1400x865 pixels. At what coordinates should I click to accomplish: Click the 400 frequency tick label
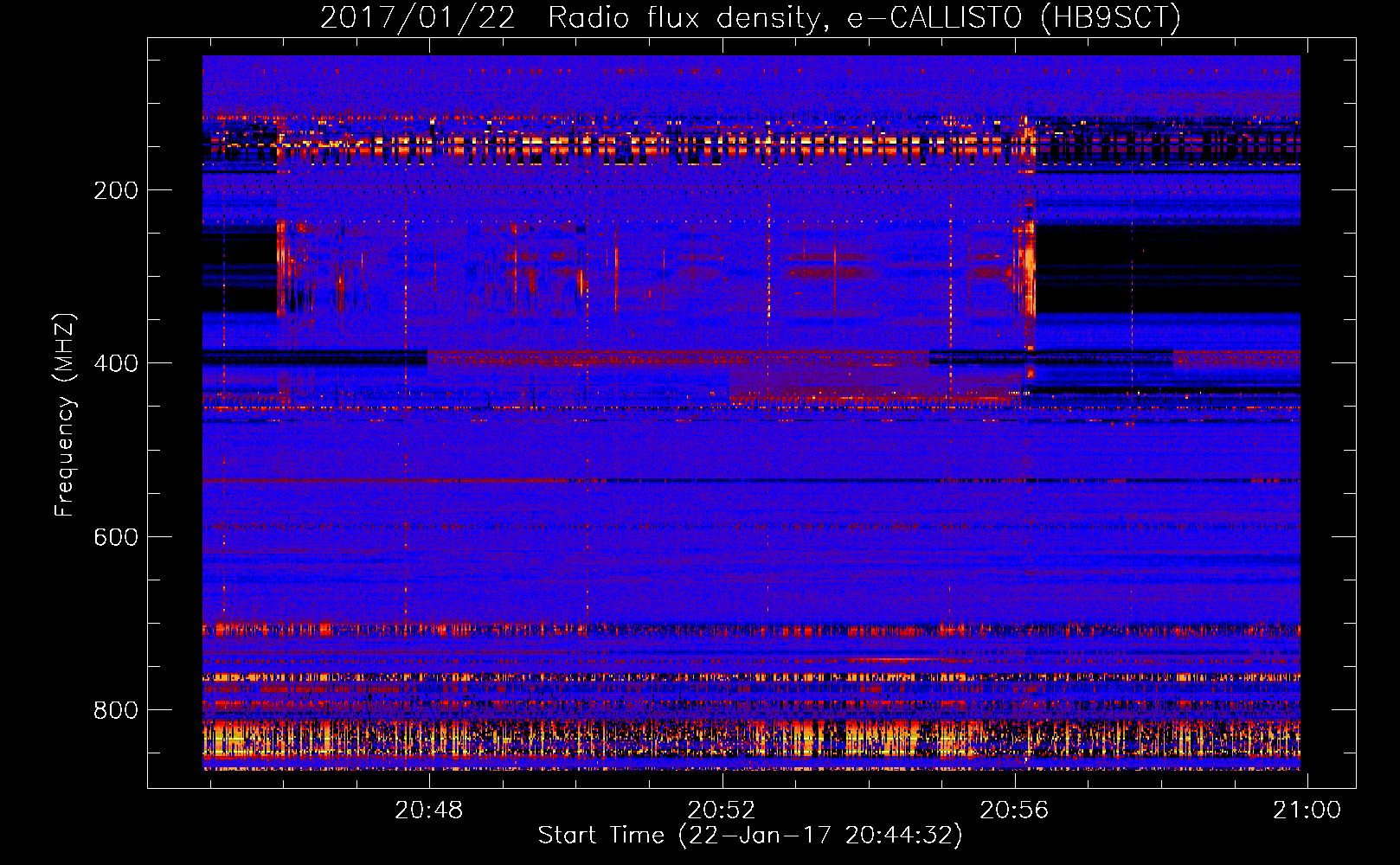click(x=116, y=363)
